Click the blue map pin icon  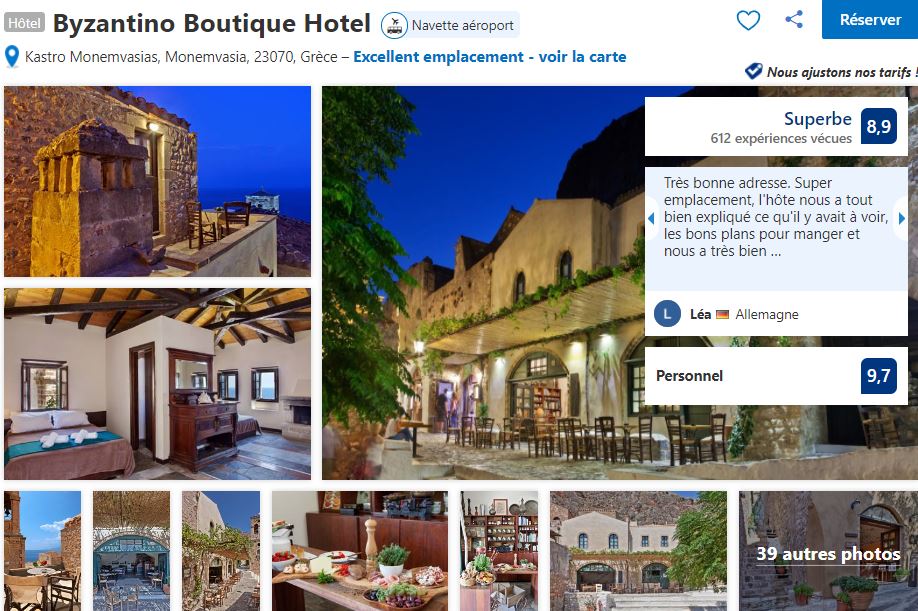click(x=12, y=57)
